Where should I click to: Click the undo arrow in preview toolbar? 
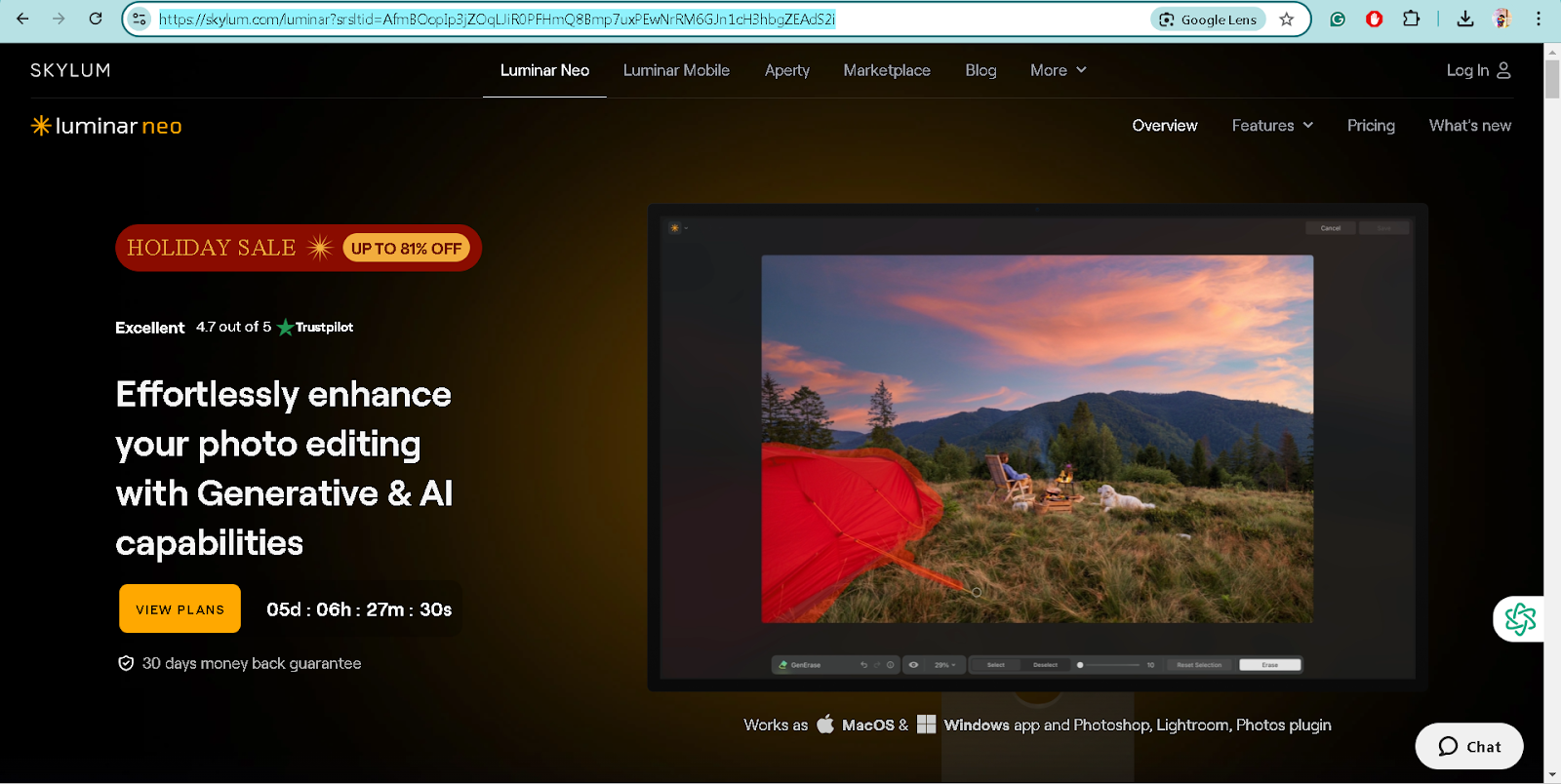(x=863, y=665)
